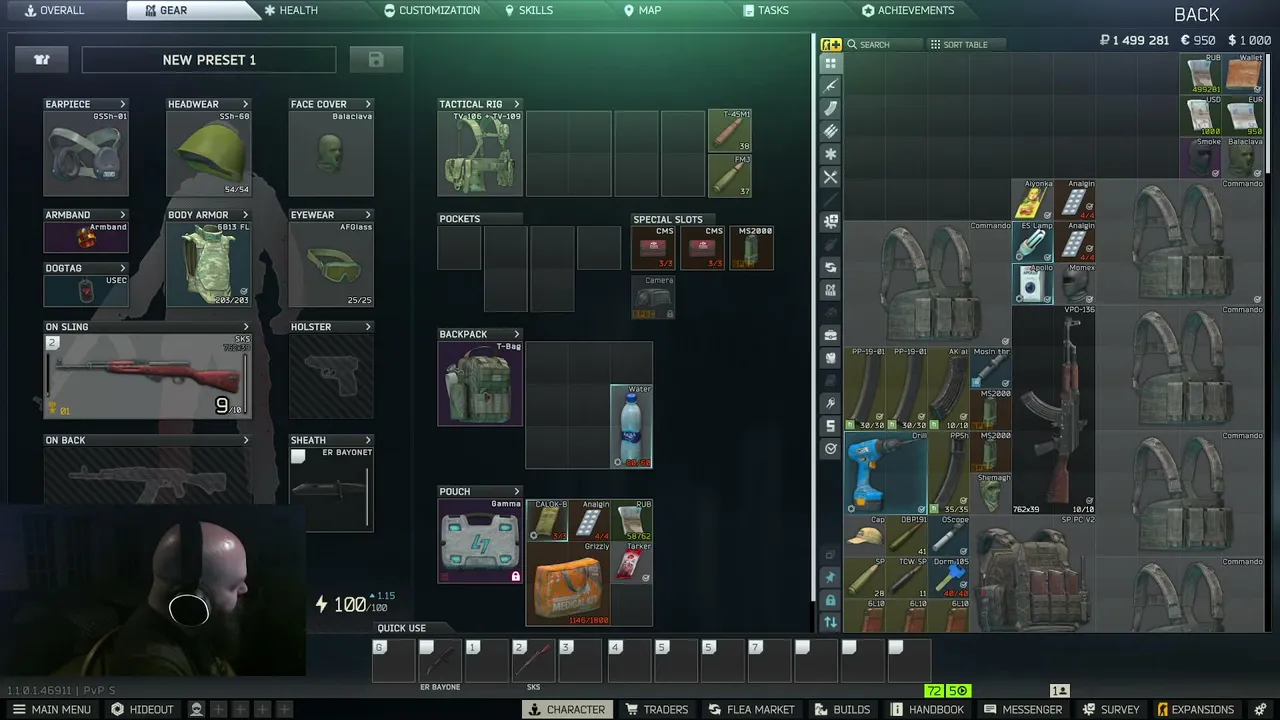
Task: Open the add stash tab yellow icon
Action: click(x=831, y=44)
